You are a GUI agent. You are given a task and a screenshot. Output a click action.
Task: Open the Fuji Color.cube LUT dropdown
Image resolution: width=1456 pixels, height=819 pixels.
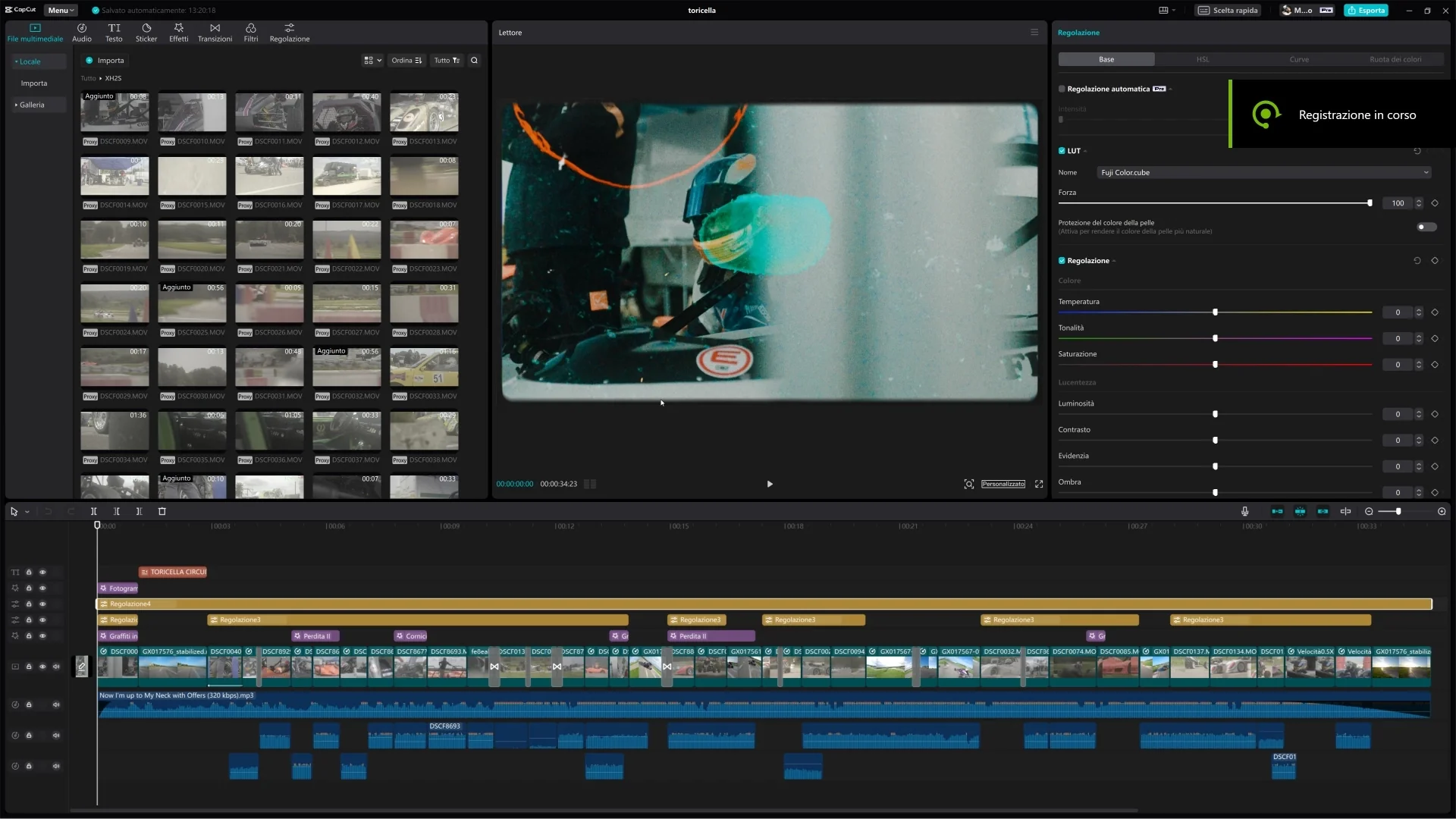click(x=1261, y=172)
